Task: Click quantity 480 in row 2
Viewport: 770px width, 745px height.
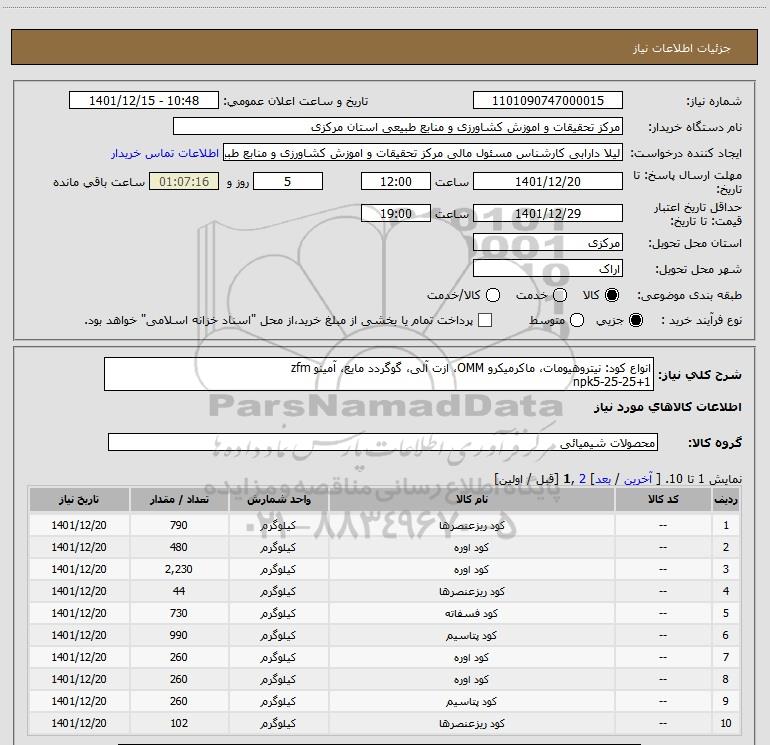Action: point(179,547)
